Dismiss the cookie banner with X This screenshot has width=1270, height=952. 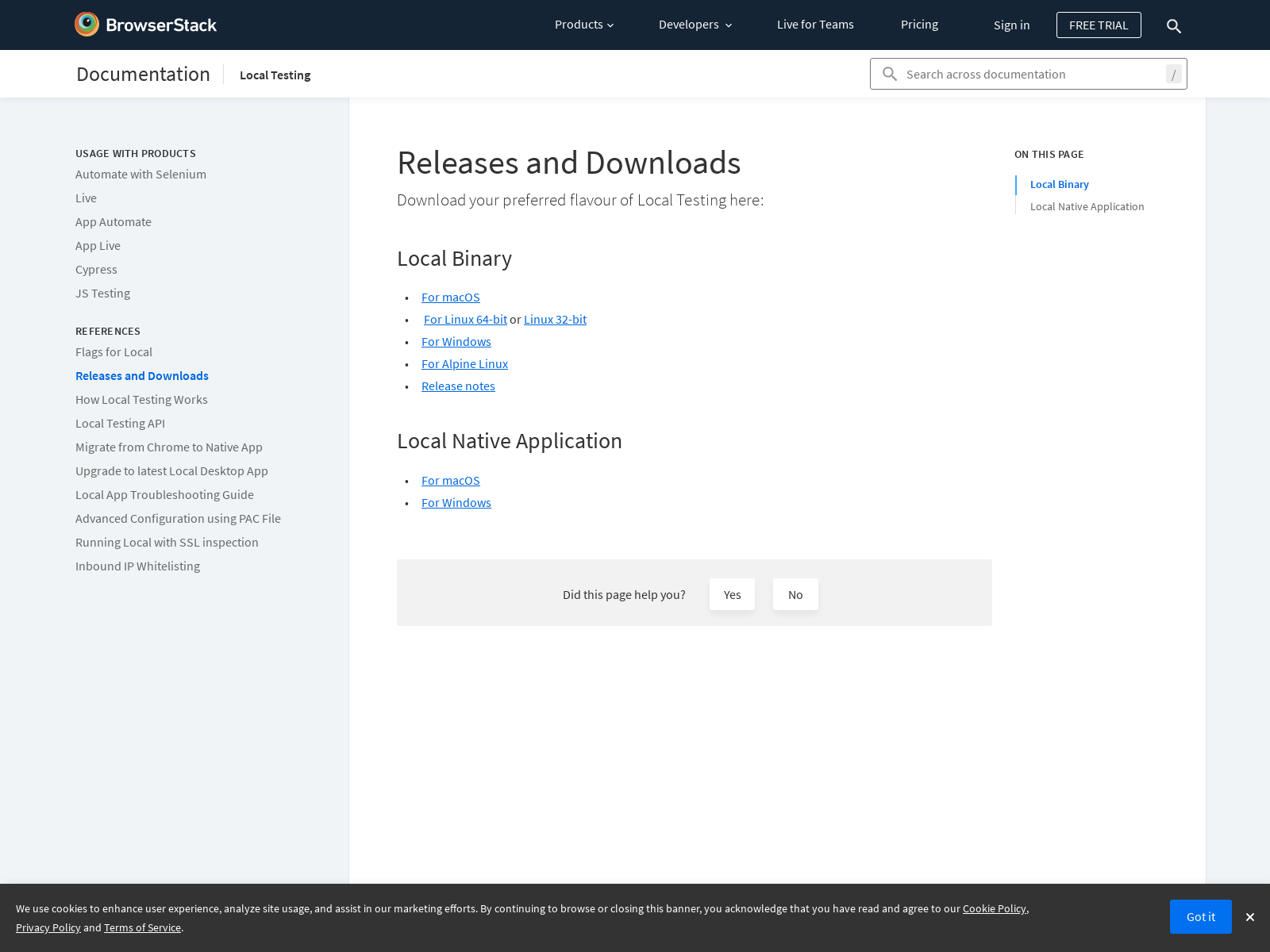tap(1250, 917)
